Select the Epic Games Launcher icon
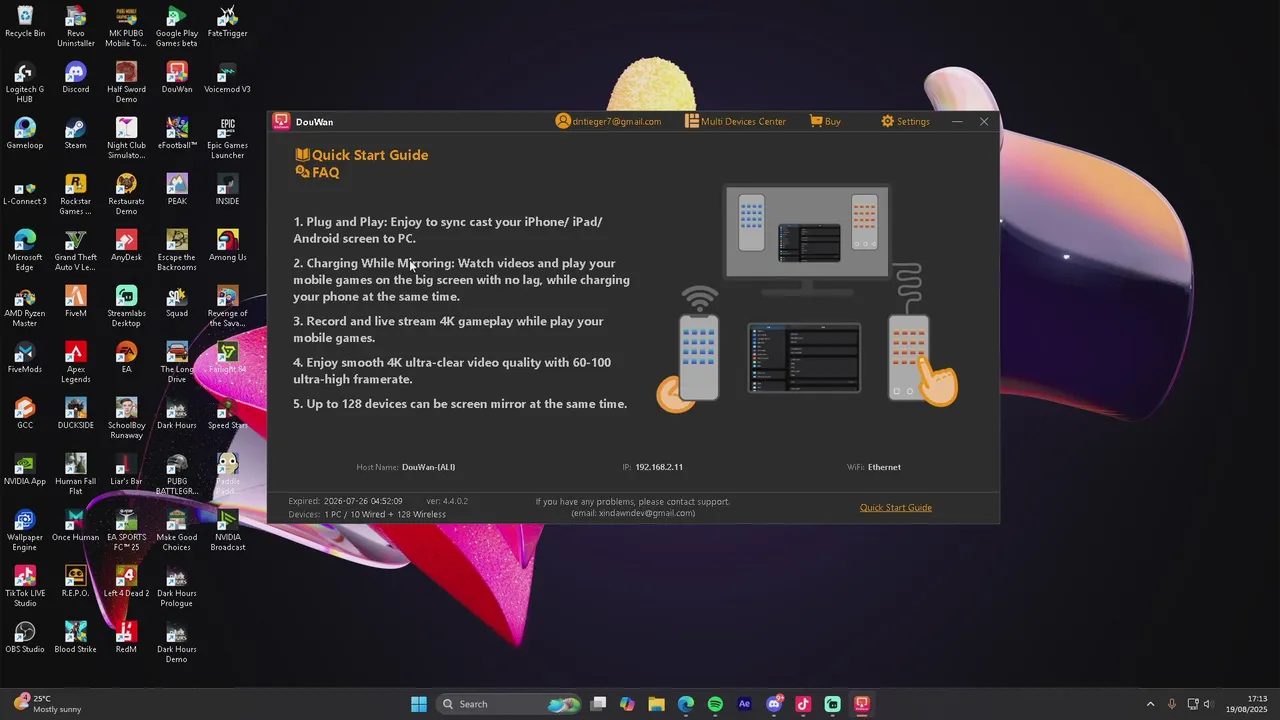This screenshot has height=720, width=1280. point(227,139)
